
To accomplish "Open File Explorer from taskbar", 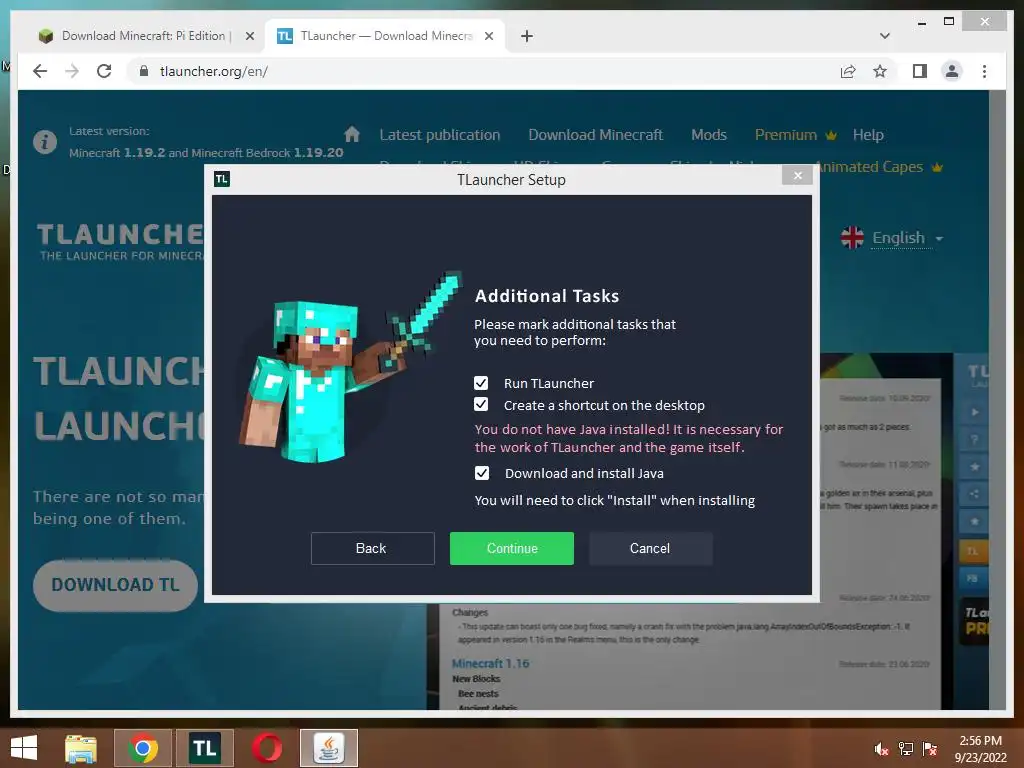I will [81, 748].
